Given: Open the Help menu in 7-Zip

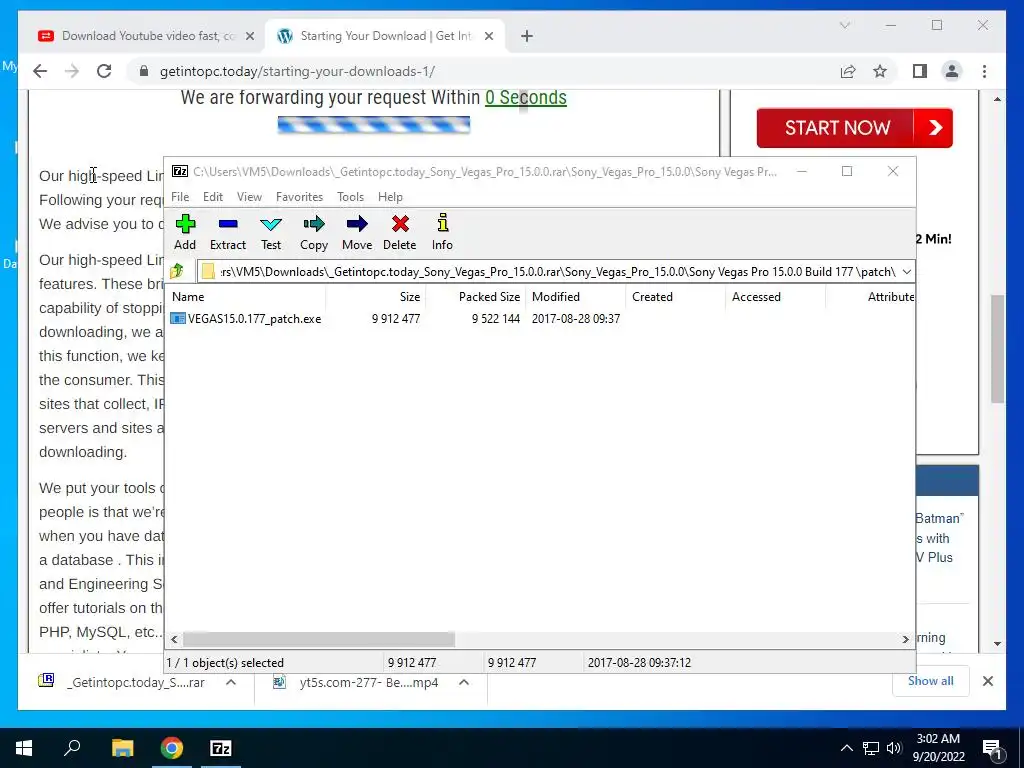Looking at the screenshot, I should pyautogui.click(x=390, y=197).
